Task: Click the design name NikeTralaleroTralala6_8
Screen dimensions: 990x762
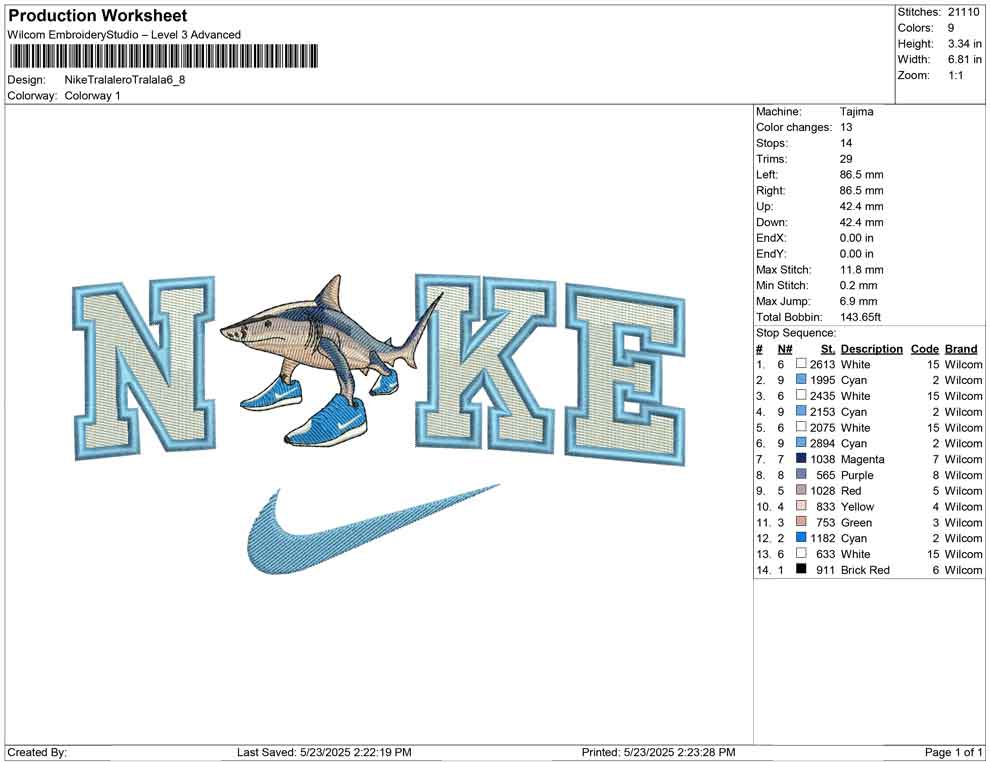Action: coord(124,80)
